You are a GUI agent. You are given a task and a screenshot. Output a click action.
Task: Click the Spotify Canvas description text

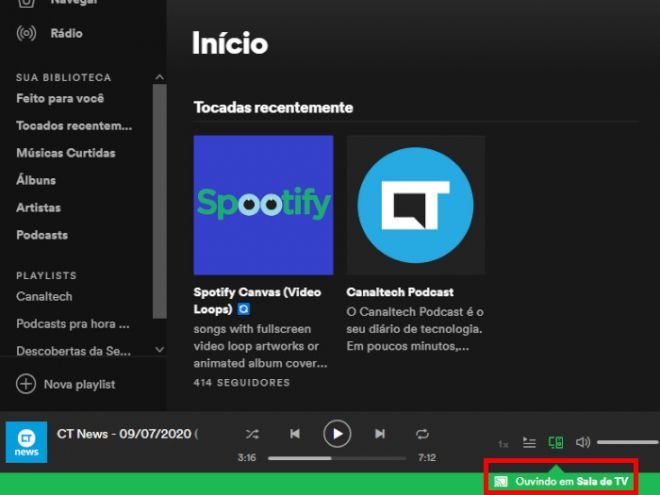[x=260, y=346]
